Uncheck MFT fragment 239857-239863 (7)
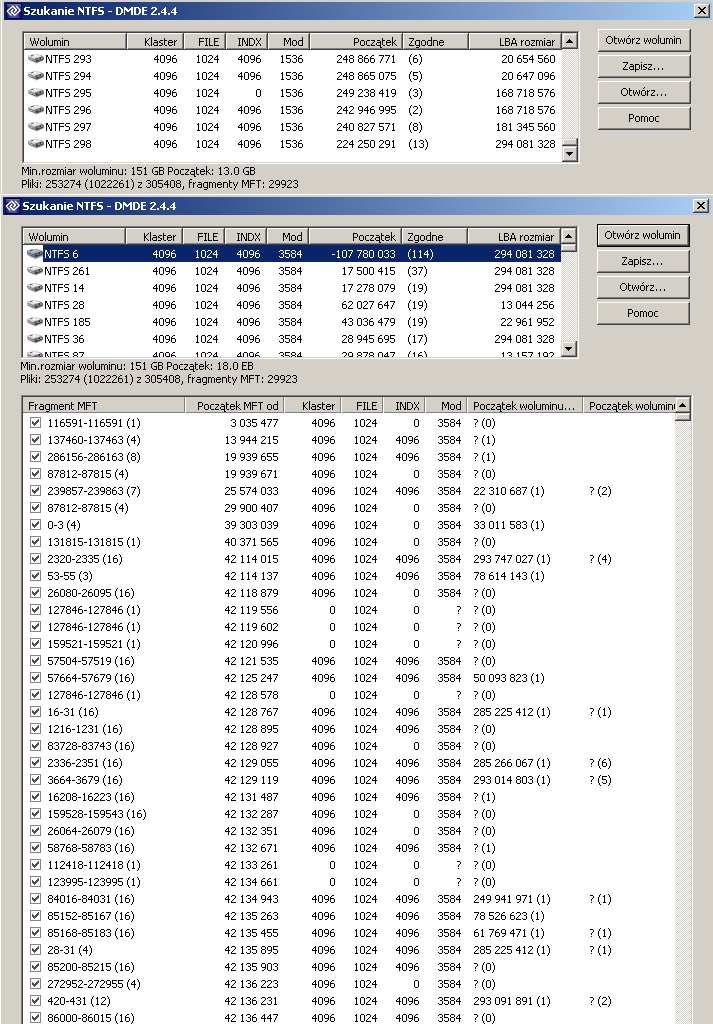 pyautogui.click(x=35, y=490)
